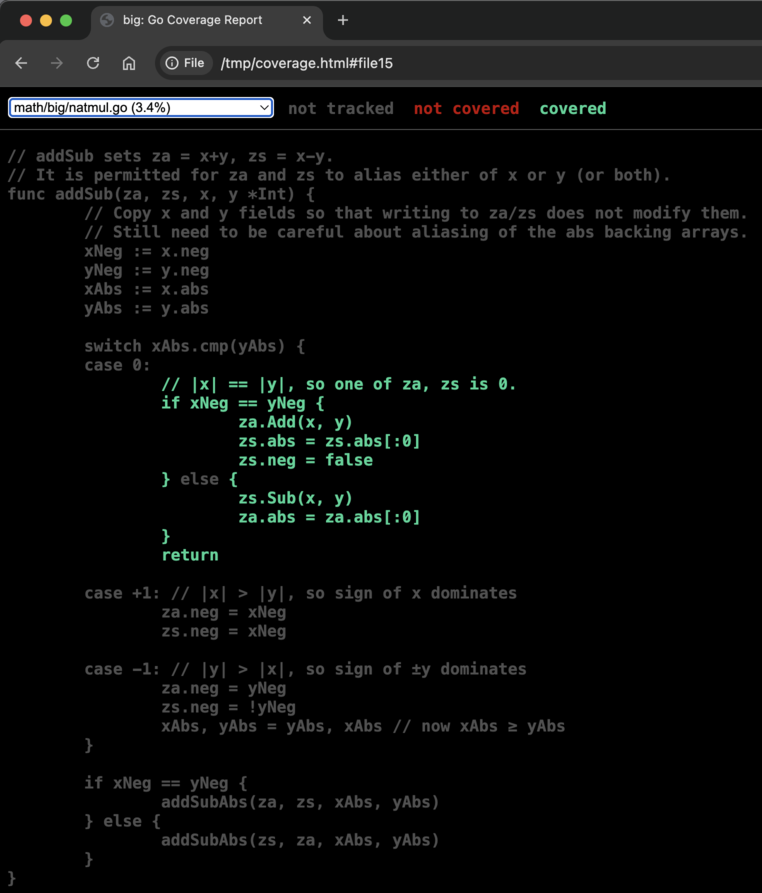
Task: Click the dropdown chevron of file selector
Action: point(264,108)
